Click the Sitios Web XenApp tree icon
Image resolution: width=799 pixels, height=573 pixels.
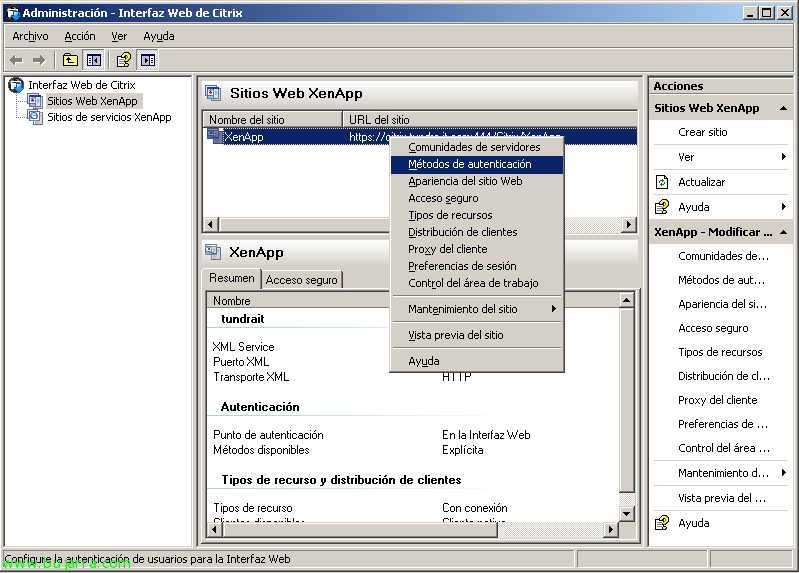35,101
